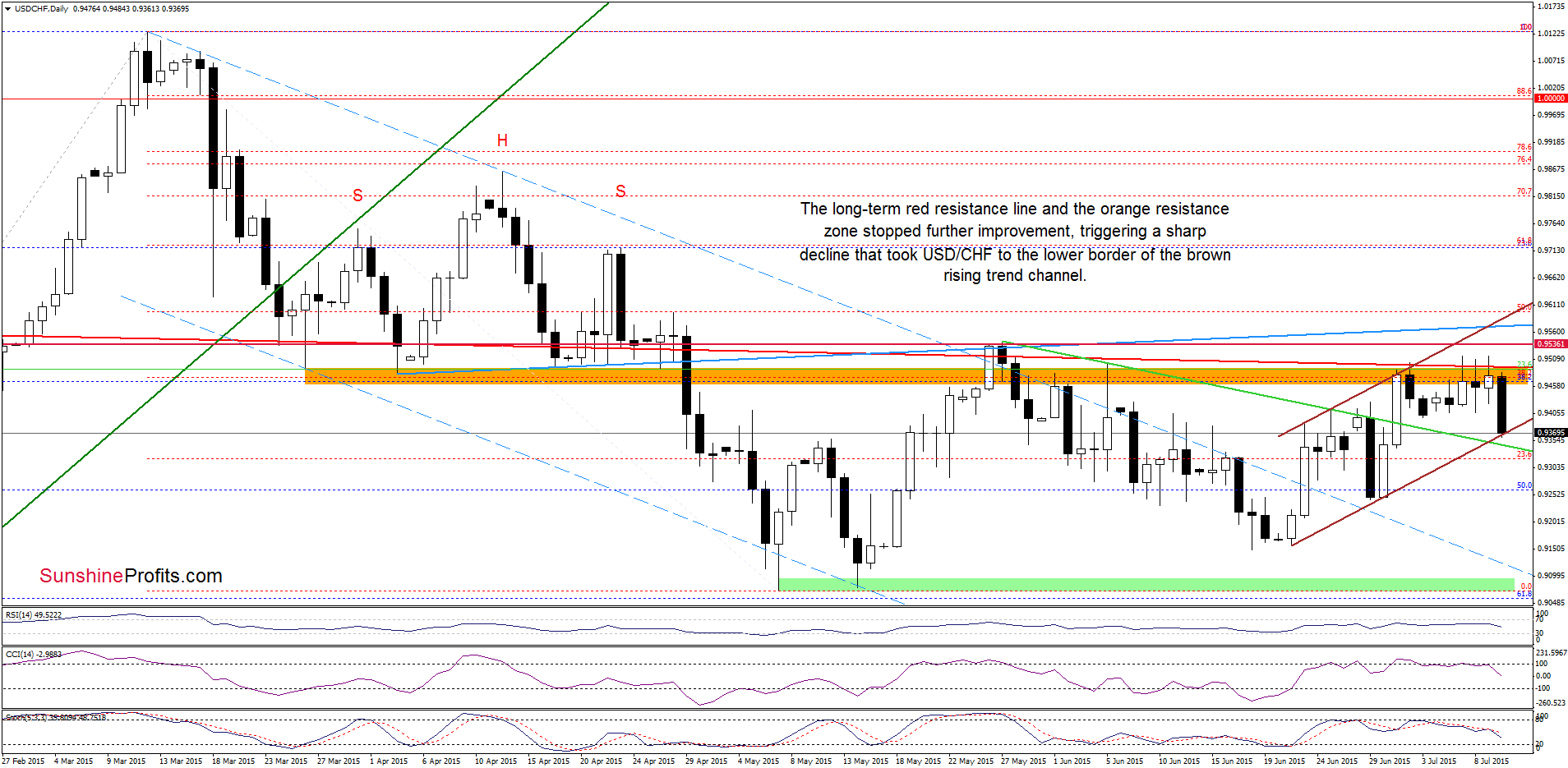Click the red 1.00000 price tag
The height and width of the screenshot is (768, 1568).
click(x=1551, y=99)
